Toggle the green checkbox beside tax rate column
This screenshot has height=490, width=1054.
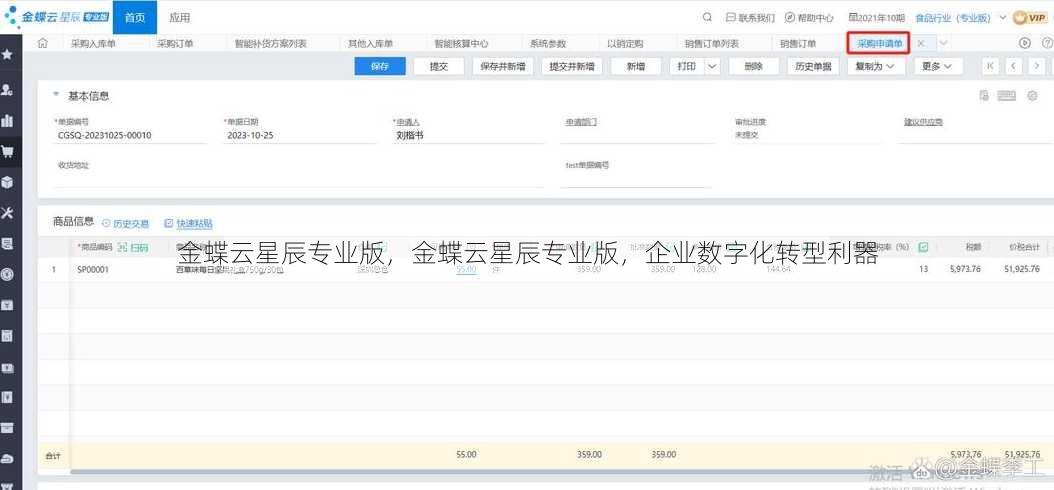[x=923, y=247]
